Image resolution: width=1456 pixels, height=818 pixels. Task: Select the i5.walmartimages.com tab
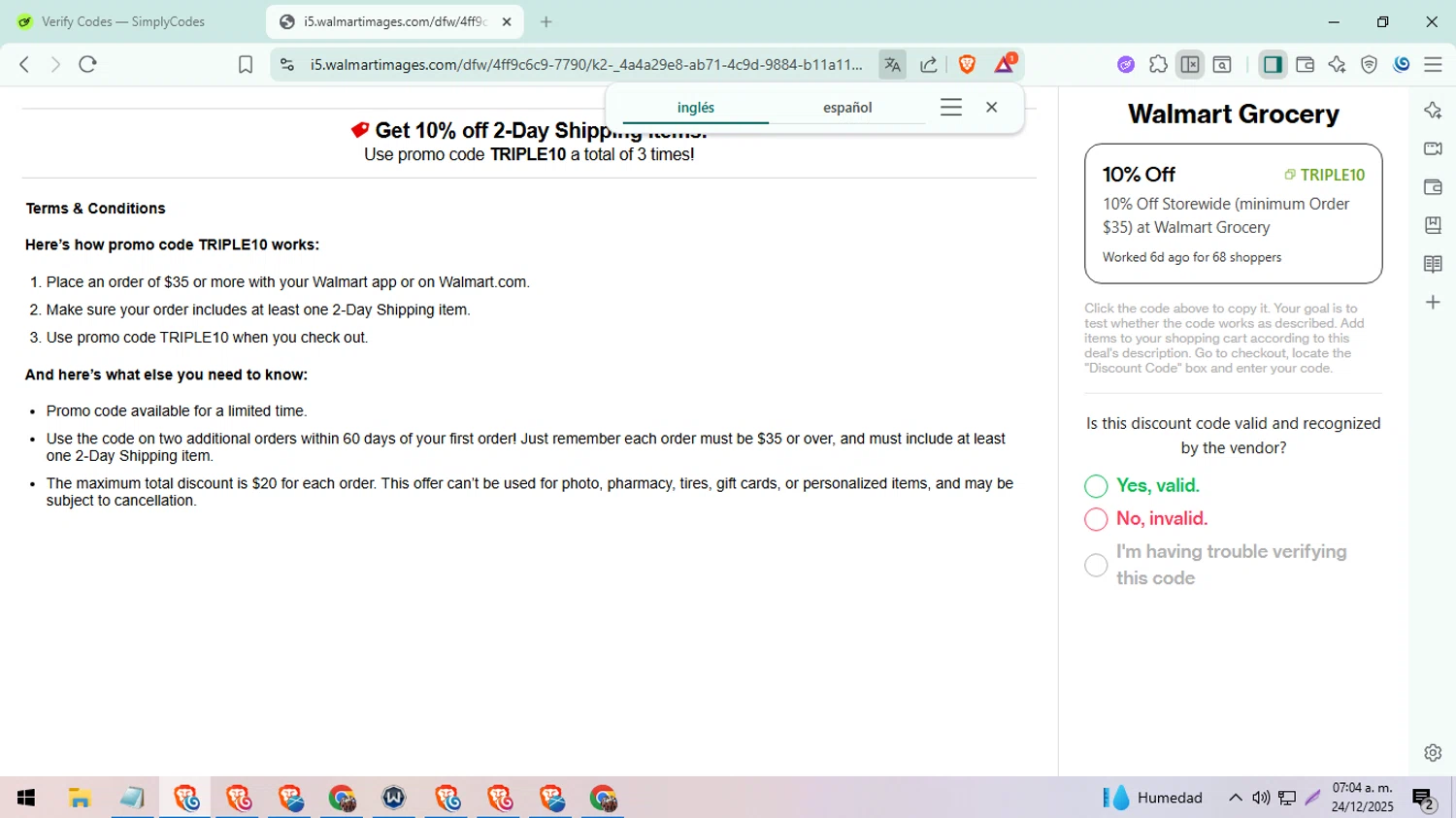[393, 21]
